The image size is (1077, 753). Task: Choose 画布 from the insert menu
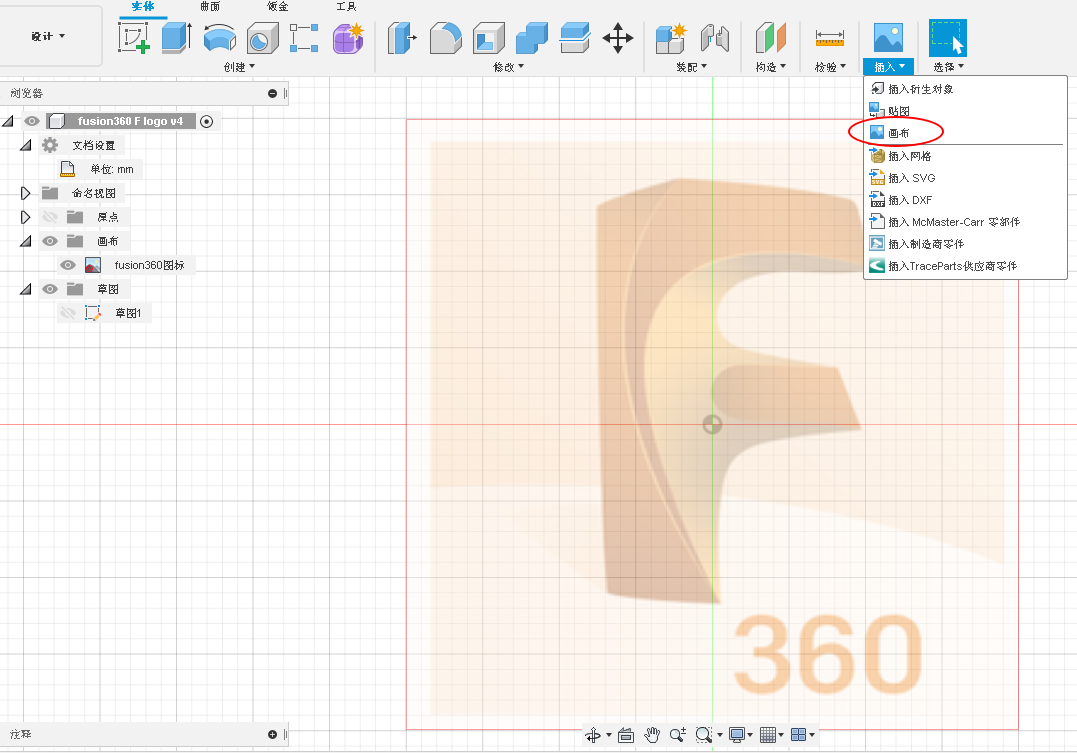click(965, 133)
